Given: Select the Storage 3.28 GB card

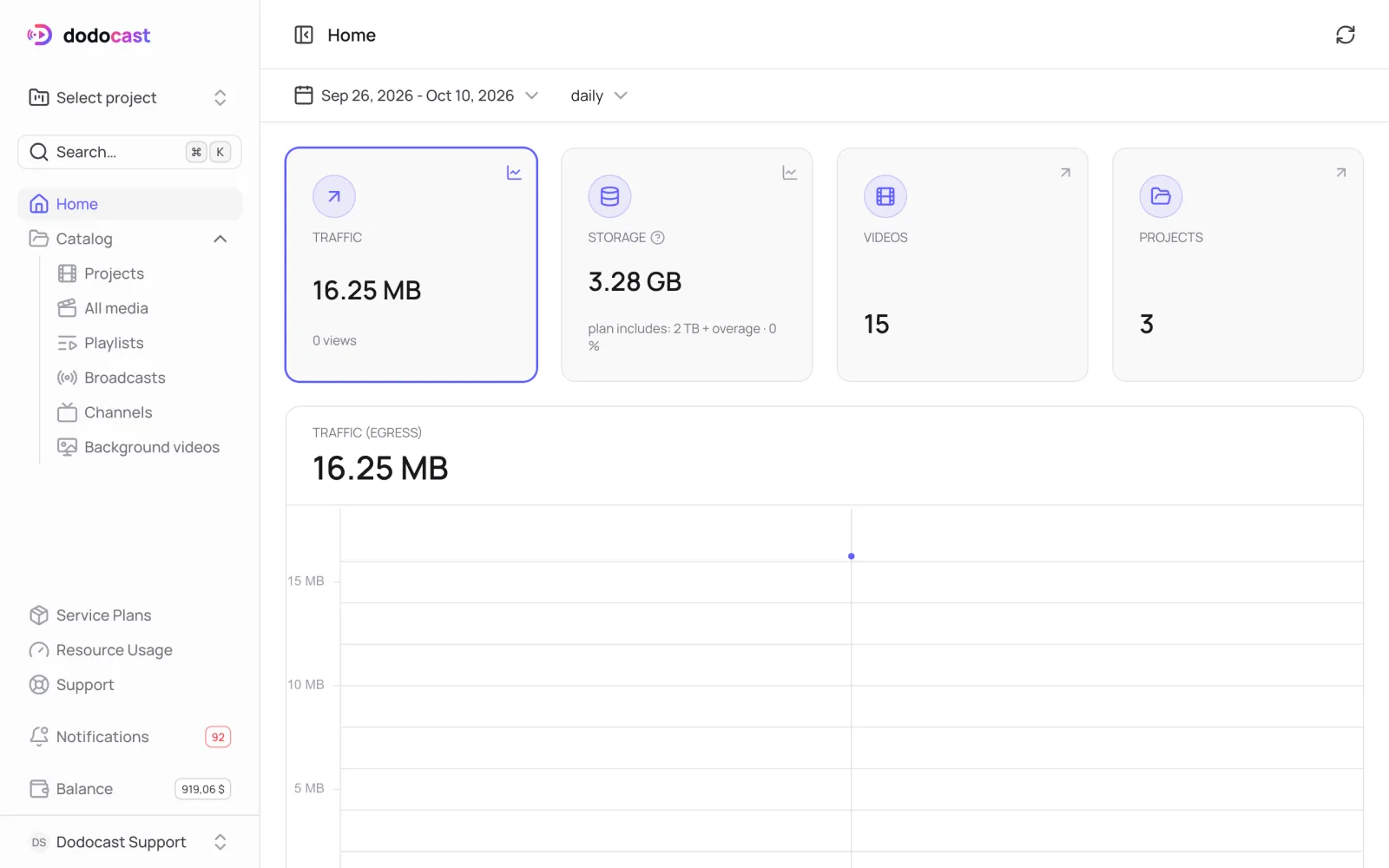Looking at the screenshot, I should tap(687, 265).
